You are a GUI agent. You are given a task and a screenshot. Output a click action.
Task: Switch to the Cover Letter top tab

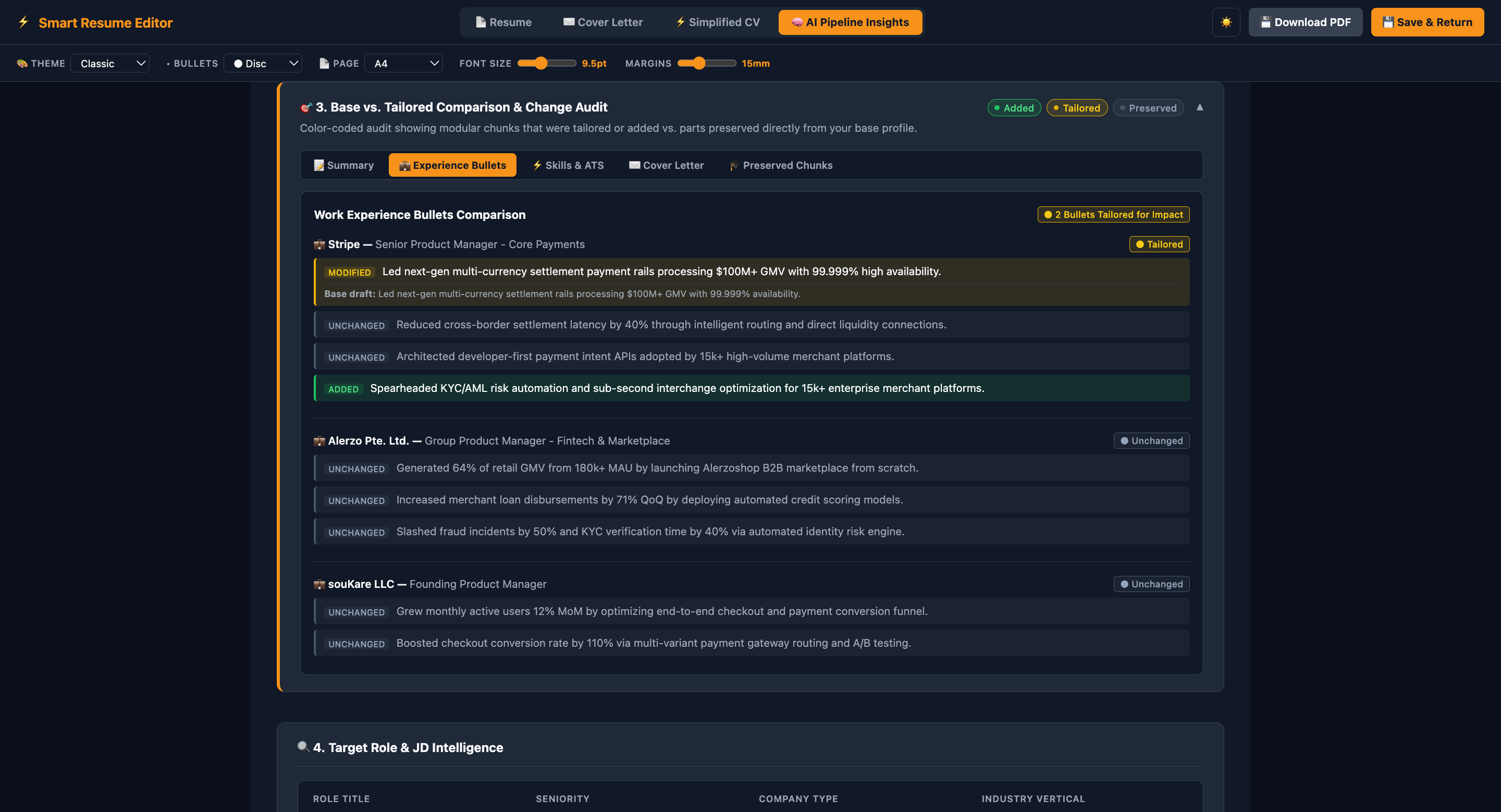click(603, 22)
